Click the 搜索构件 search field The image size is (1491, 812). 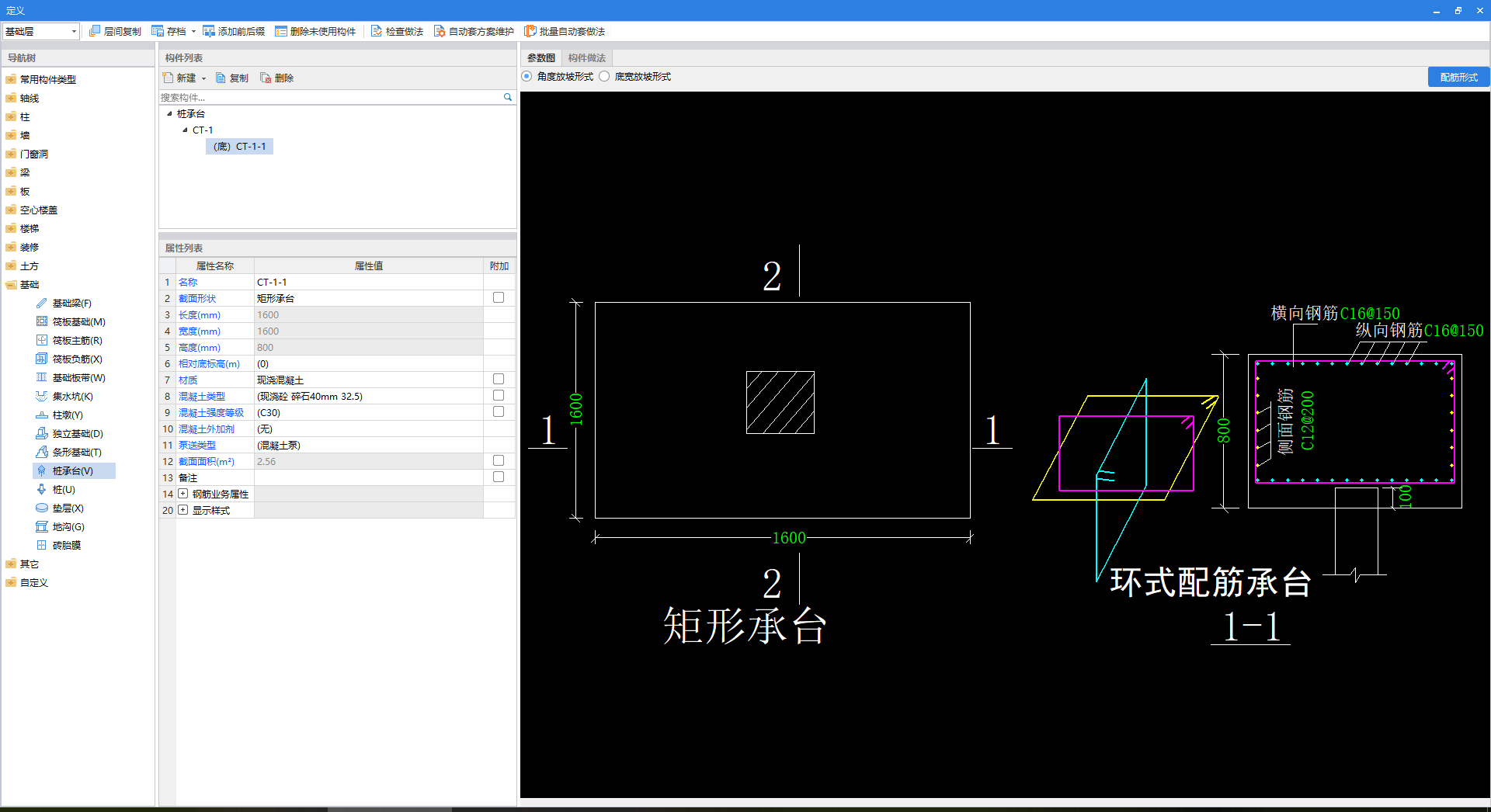[x=331, y=98]
